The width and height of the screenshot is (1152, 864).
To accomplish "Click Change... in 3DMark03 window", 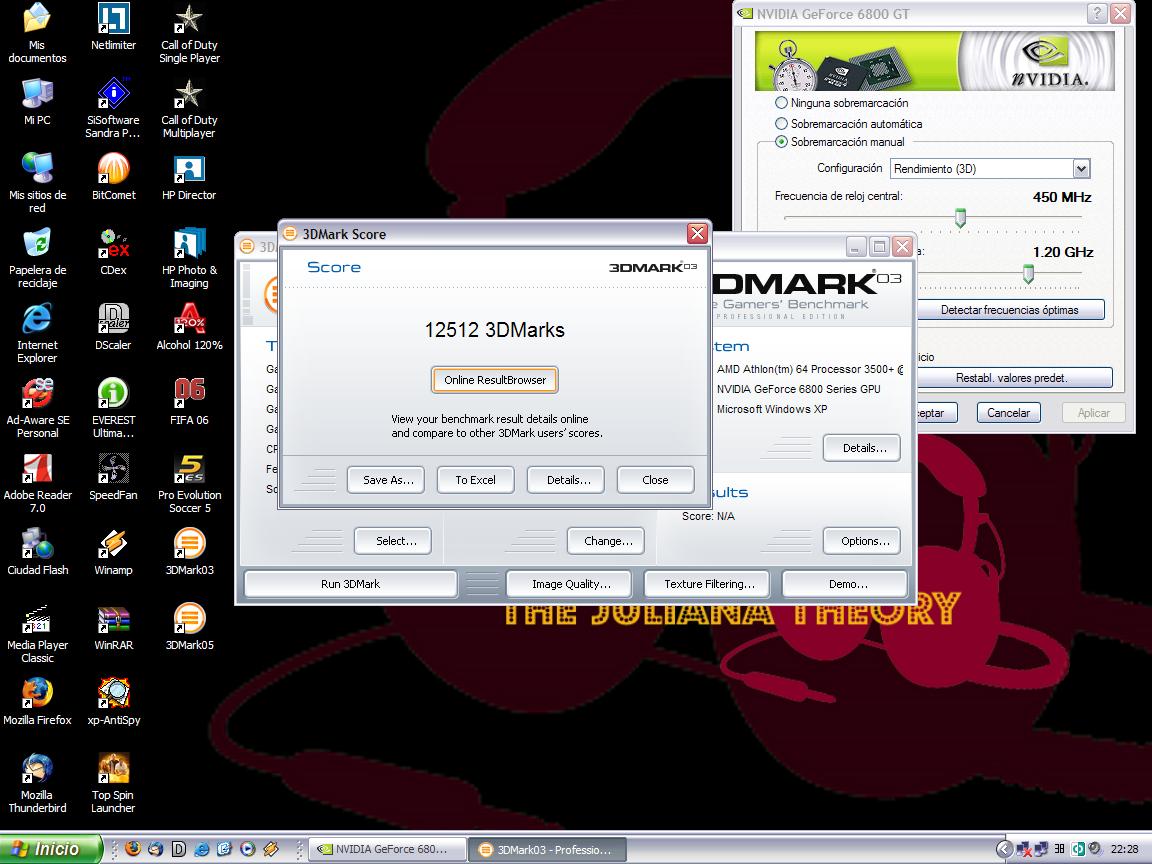I will click(608, 541).
